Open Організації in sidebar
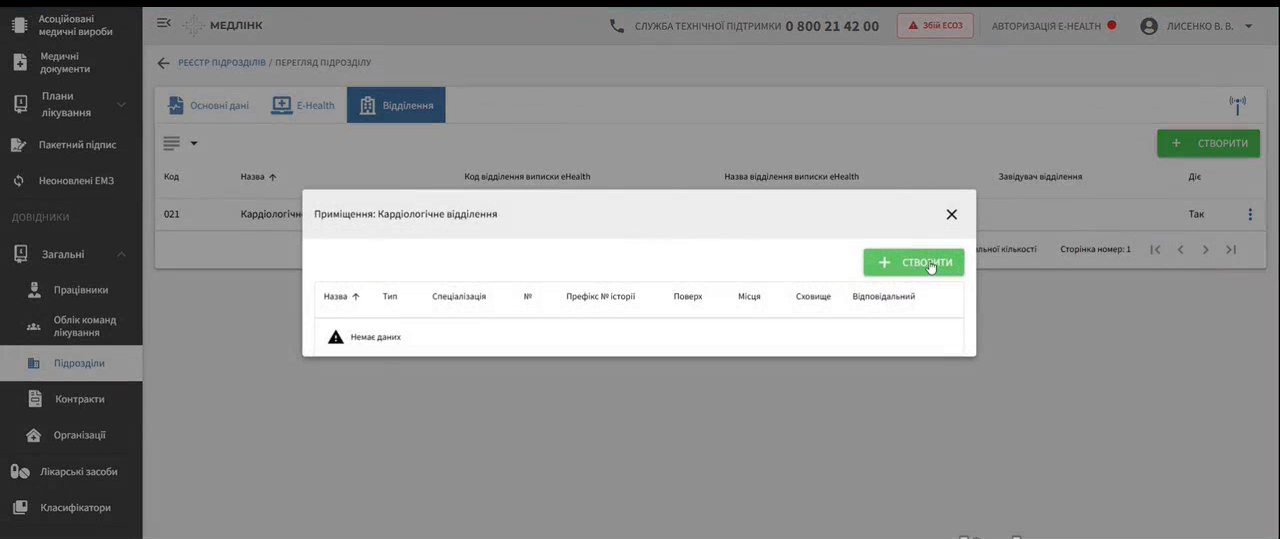The image size is (1280, 539). point(71,435)
